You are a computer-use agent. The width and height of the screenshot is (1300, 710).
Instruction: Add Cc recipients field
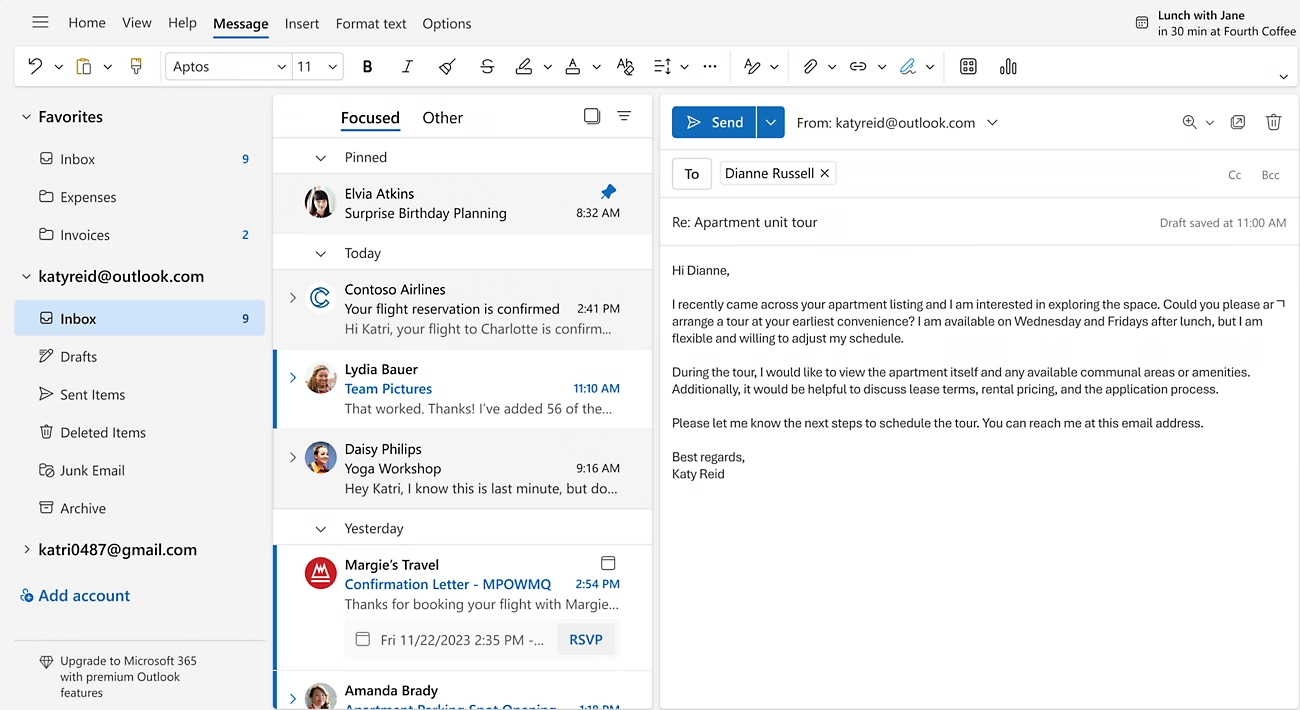[x=1235, y=175]
